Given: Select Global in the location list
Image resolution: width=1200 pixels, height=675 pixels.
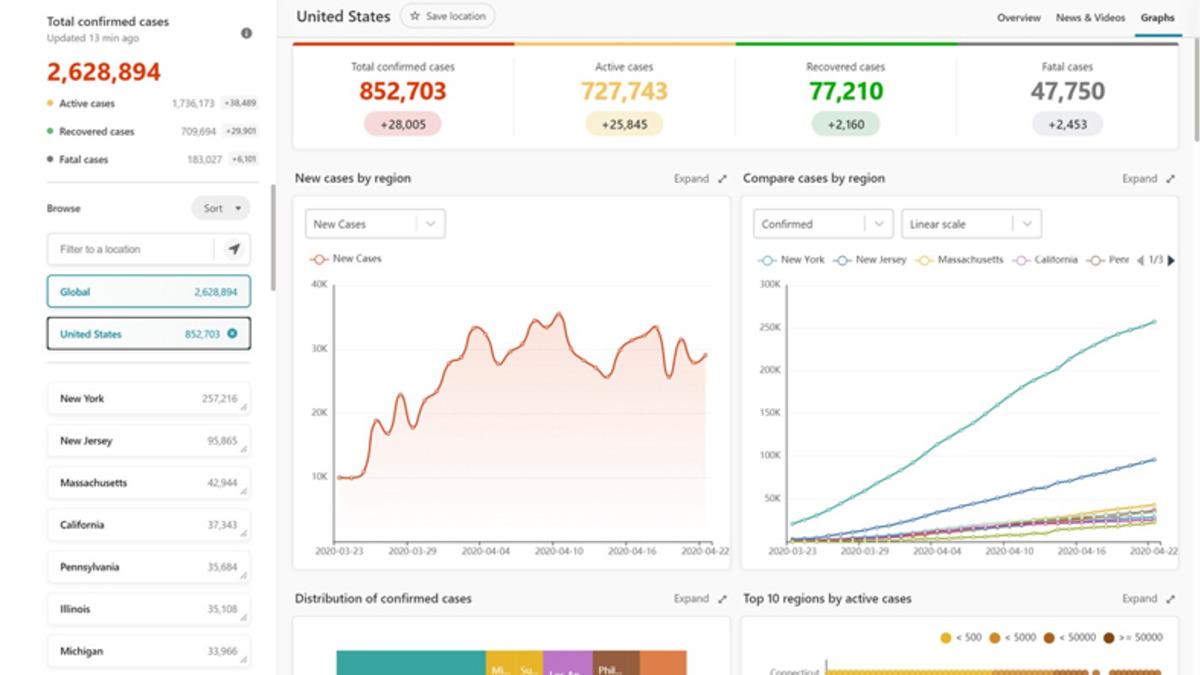Looking at the screenshot, I should [x=148, y=292].
